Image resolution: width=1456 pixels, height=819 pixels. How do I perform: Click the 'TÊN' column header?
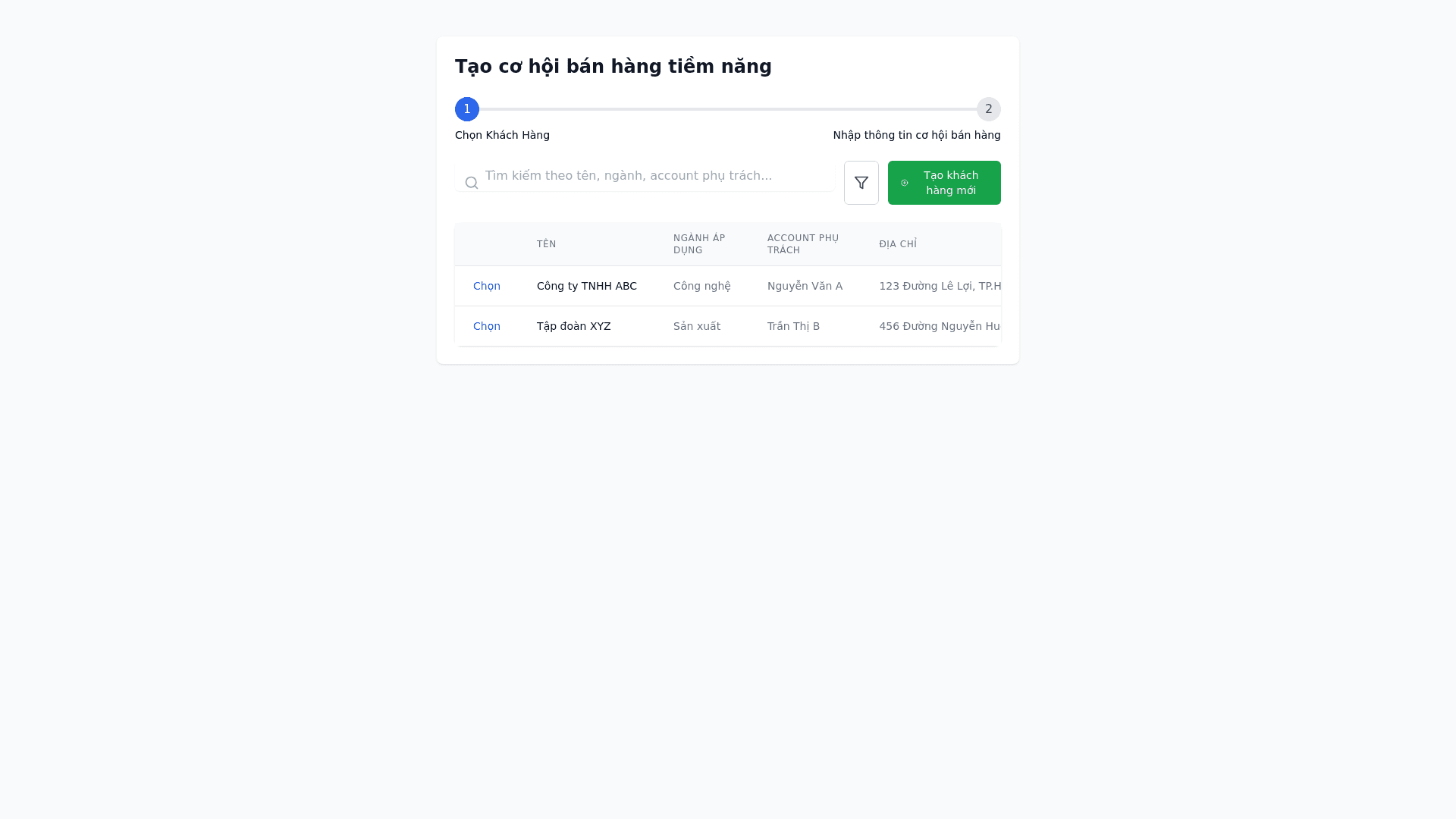click(546, 244)
